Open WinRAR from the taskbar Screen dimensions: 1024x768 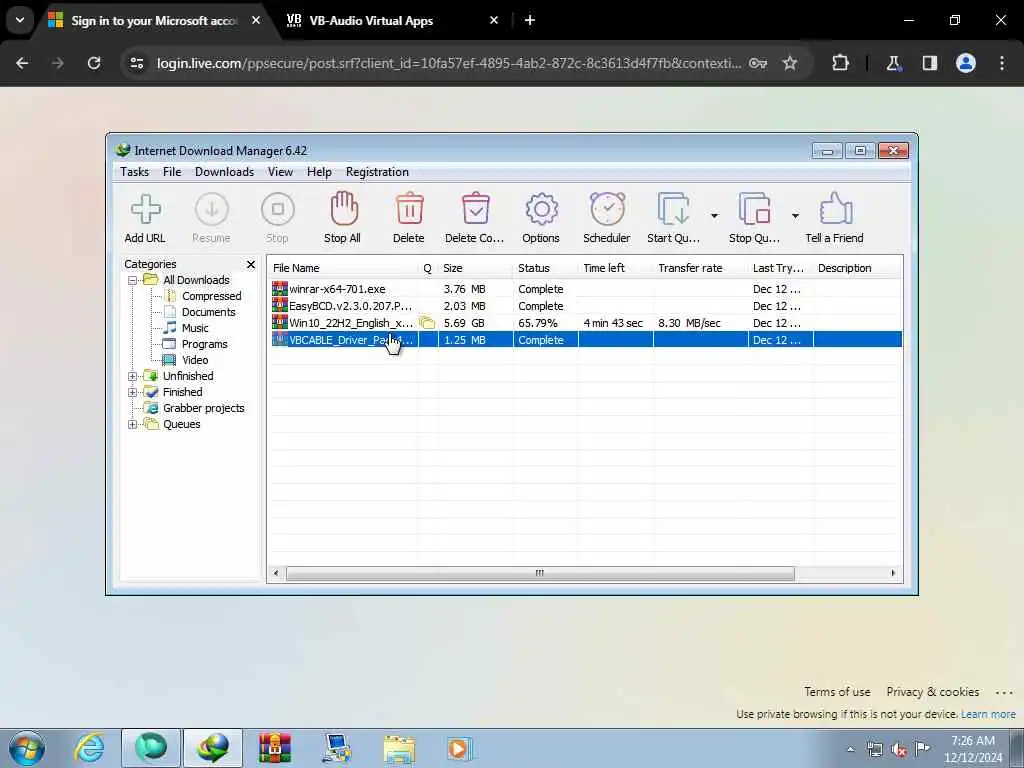[274, 748]
